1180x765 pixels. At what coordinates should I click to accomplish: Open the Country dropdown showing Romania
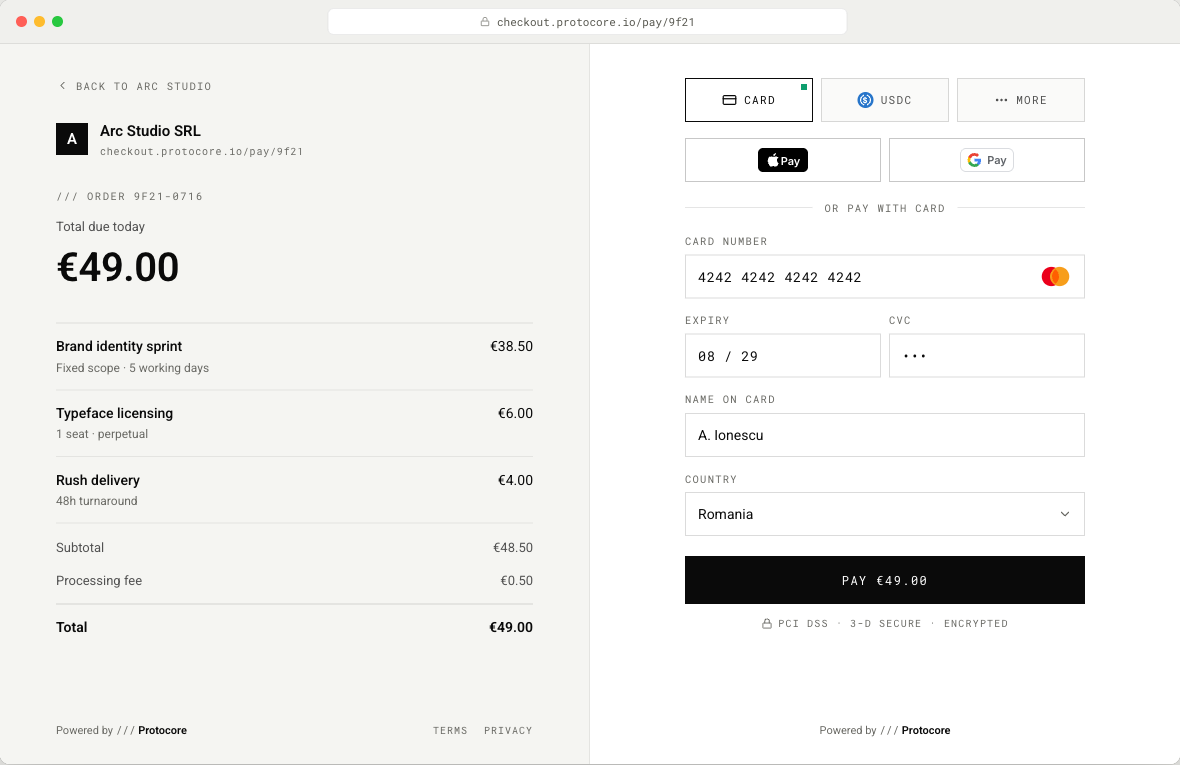[885, 515]
